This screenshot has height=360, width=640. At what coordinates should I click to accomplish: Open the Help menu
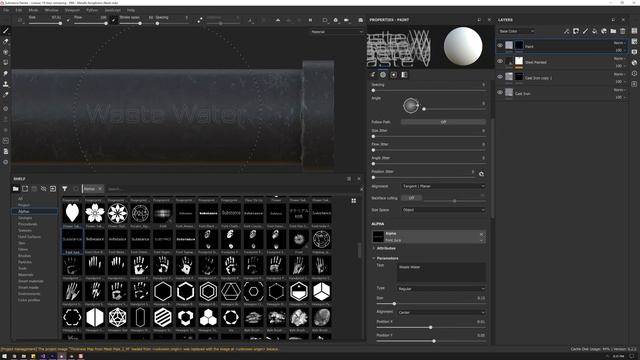pos(131,10)
